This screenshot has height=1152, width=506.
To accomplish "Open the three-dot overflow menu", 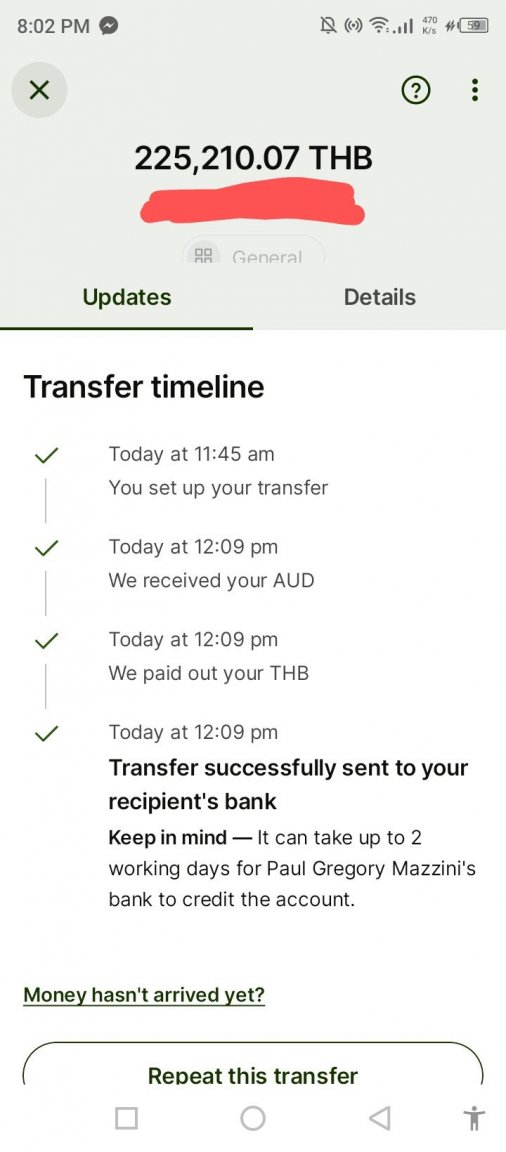I will (475, 90).
